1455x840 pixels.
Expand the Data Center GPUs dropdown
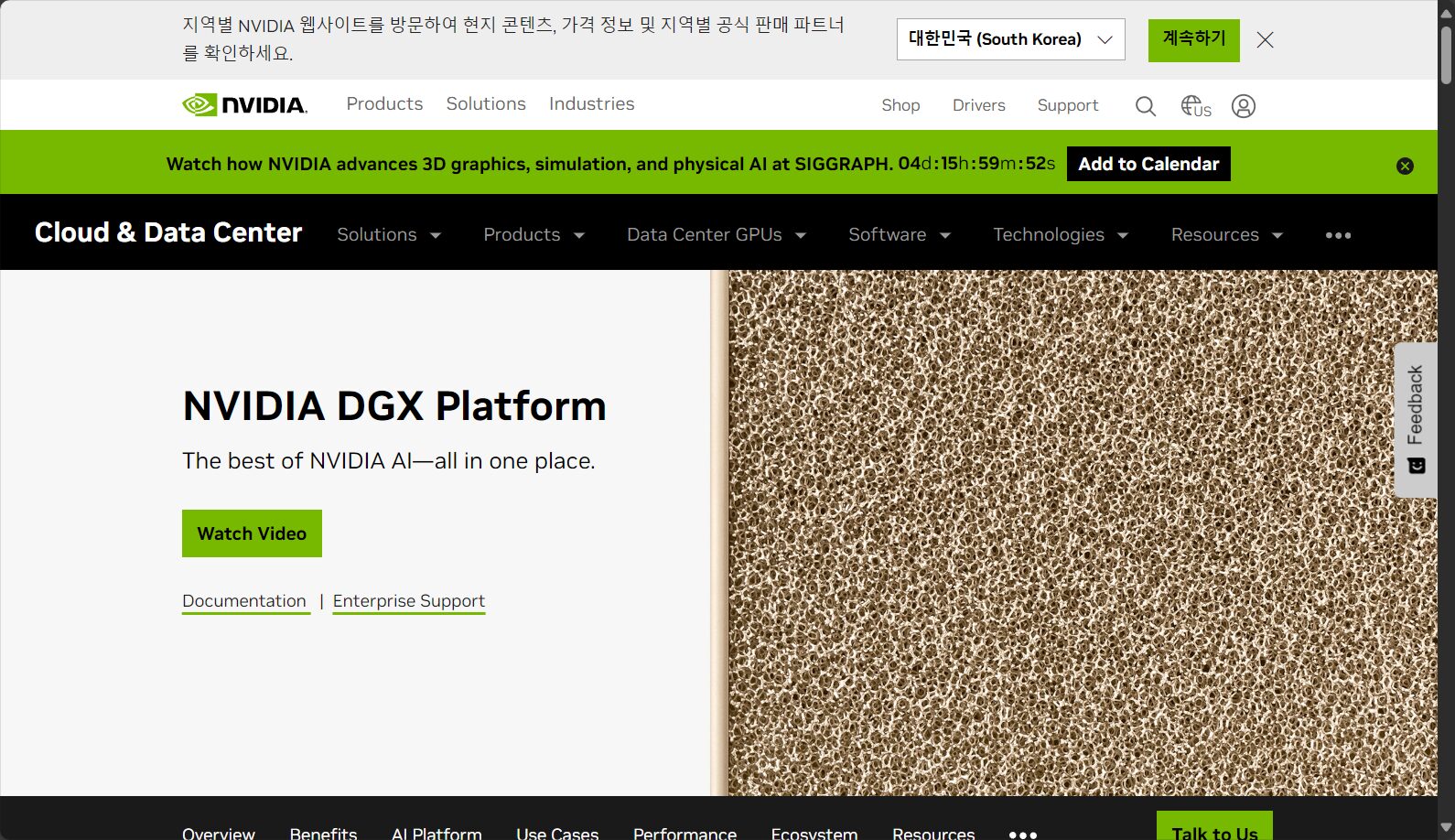(717, 235)
